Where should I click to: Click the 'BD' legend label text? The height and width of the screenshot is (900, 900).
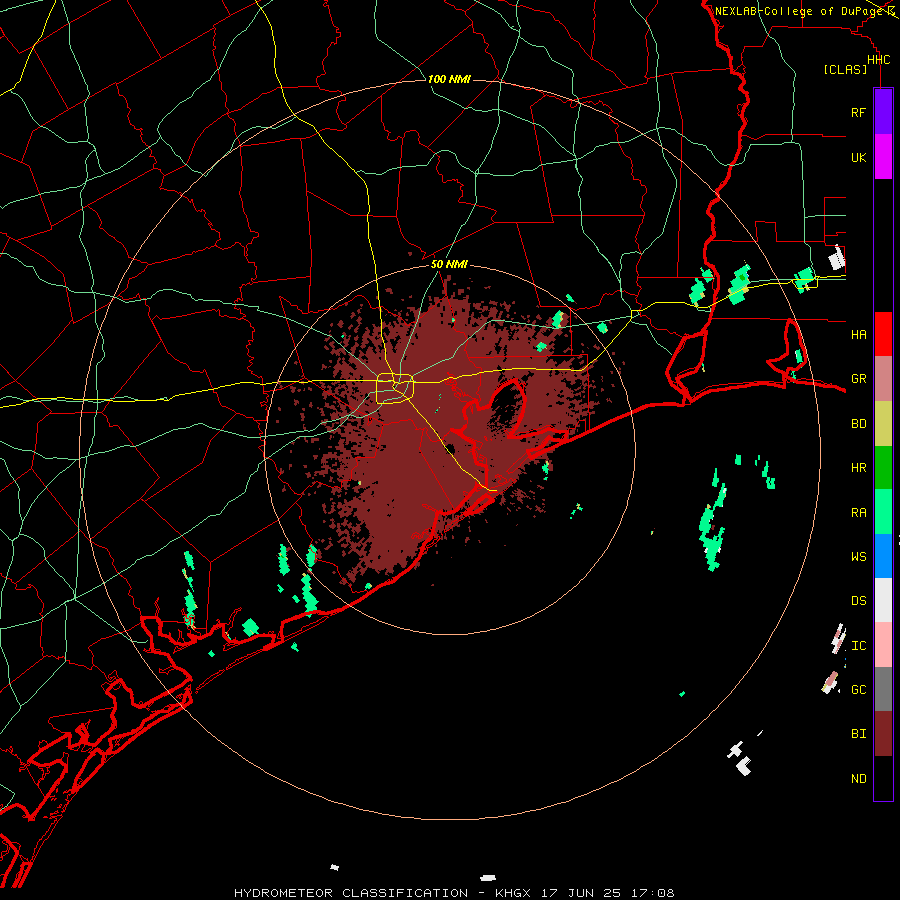859,424
